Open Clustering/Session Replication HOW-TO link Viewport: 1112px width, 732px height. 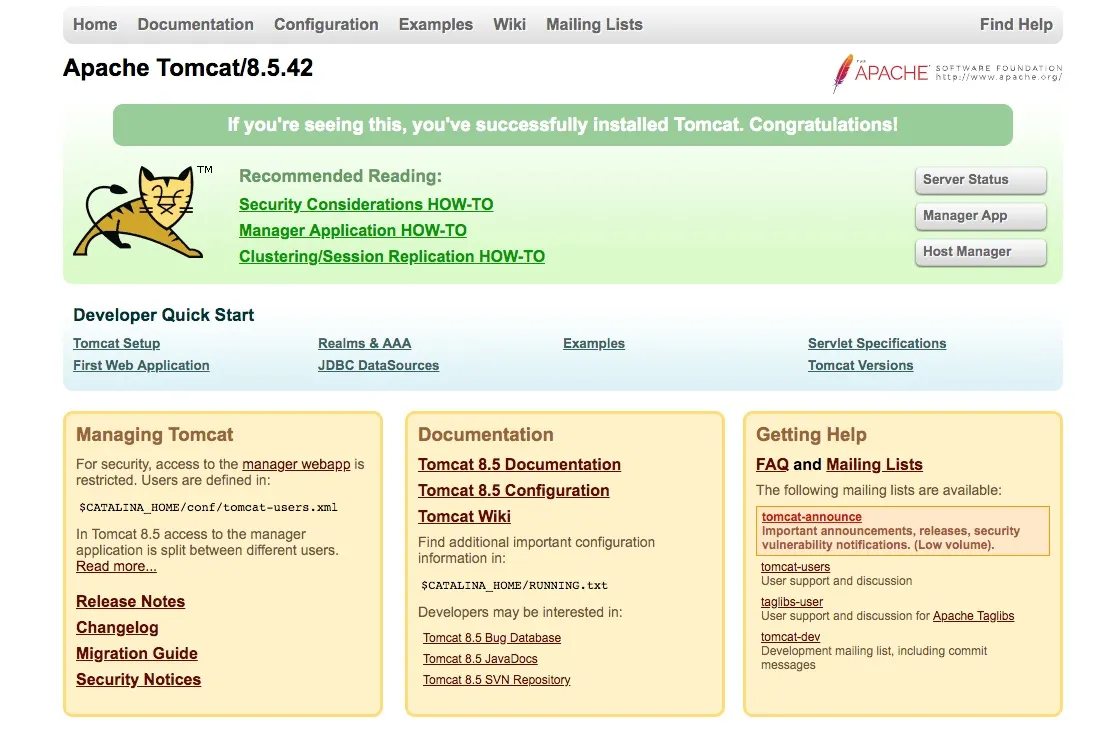[x=391, y=257]
